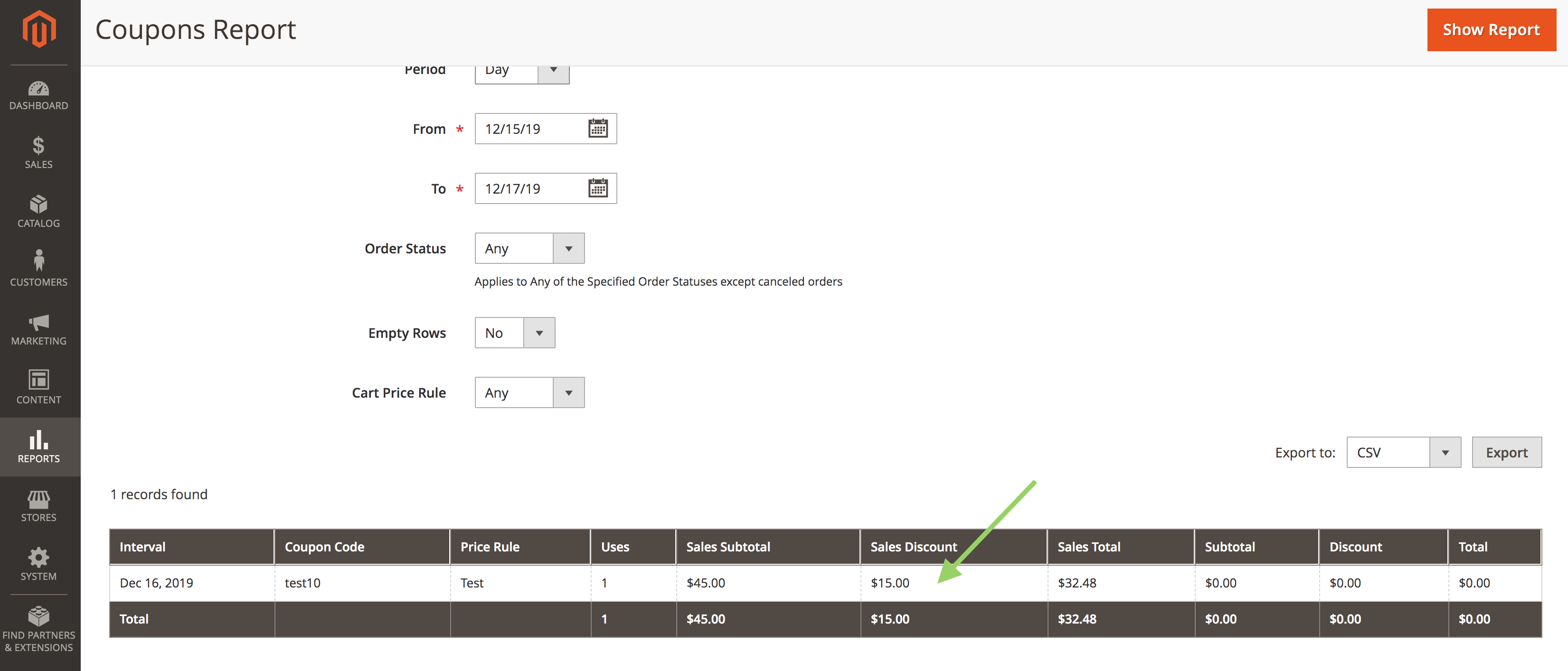The image size is (1568, 671).
Task: Select the Reports menu in sidebar
Action: point(39,447)
